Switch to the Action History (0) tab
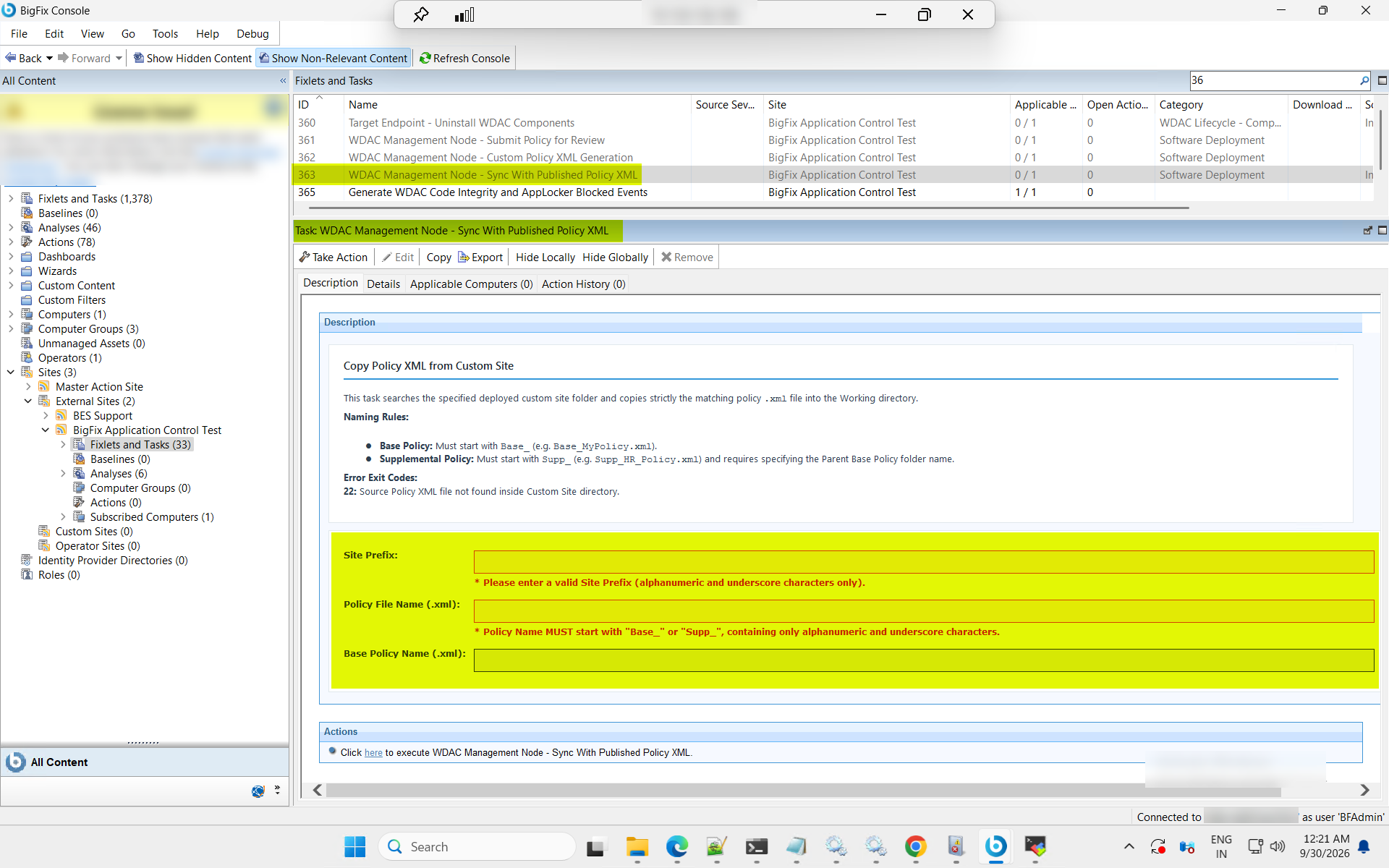Viewport: 1389px width, 868px height. click(x=583, y=284)
